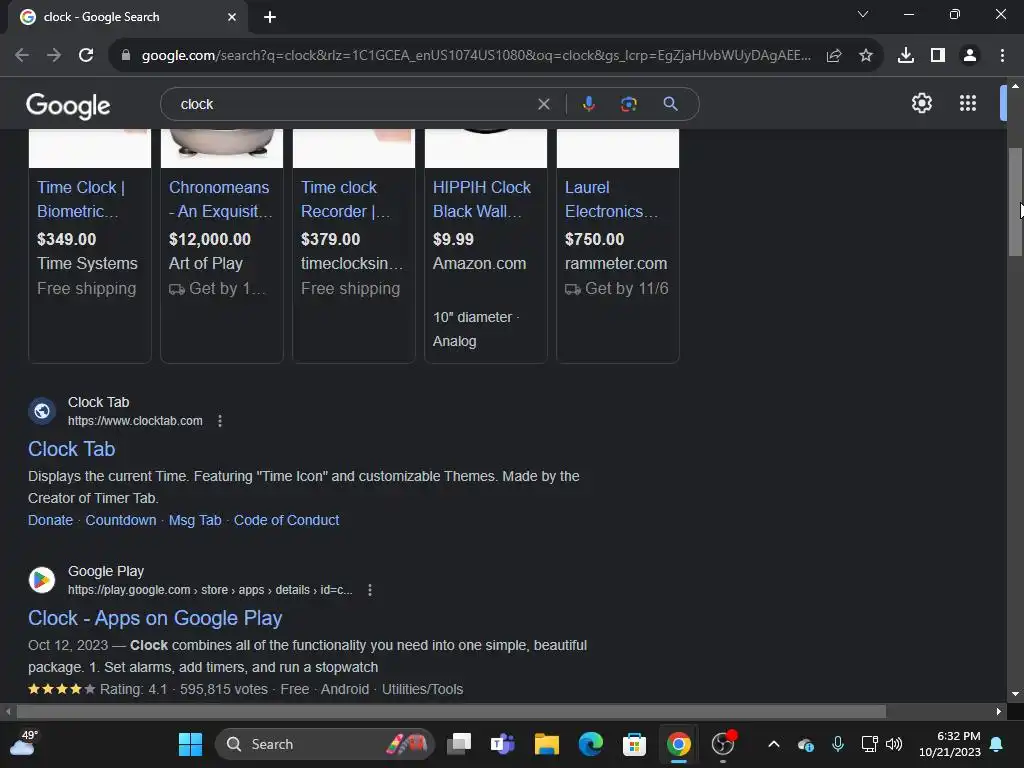Clear the search box with X

pyautogui.click(x=543, y=104)
